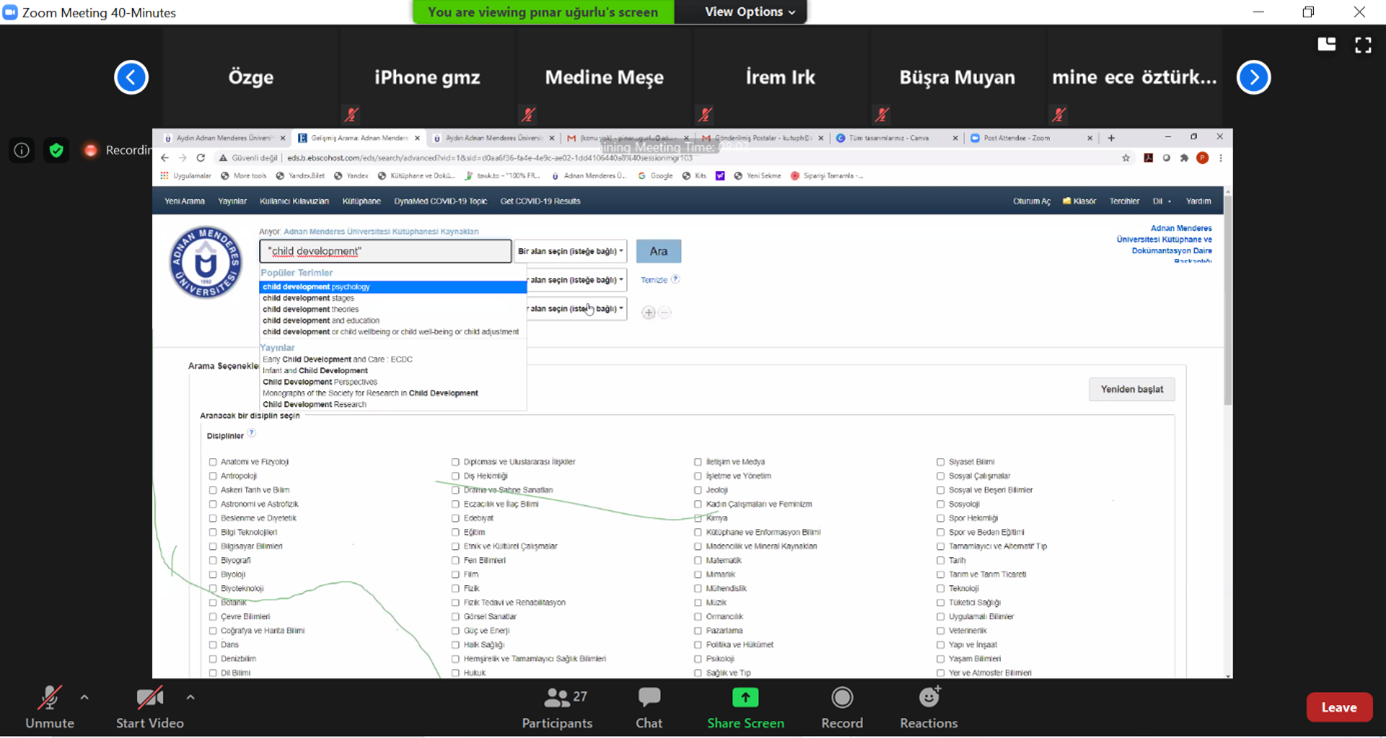Show next participants with right arrow
Image resolution: width=1386 pixels, height=738 pixels.
1253,77
